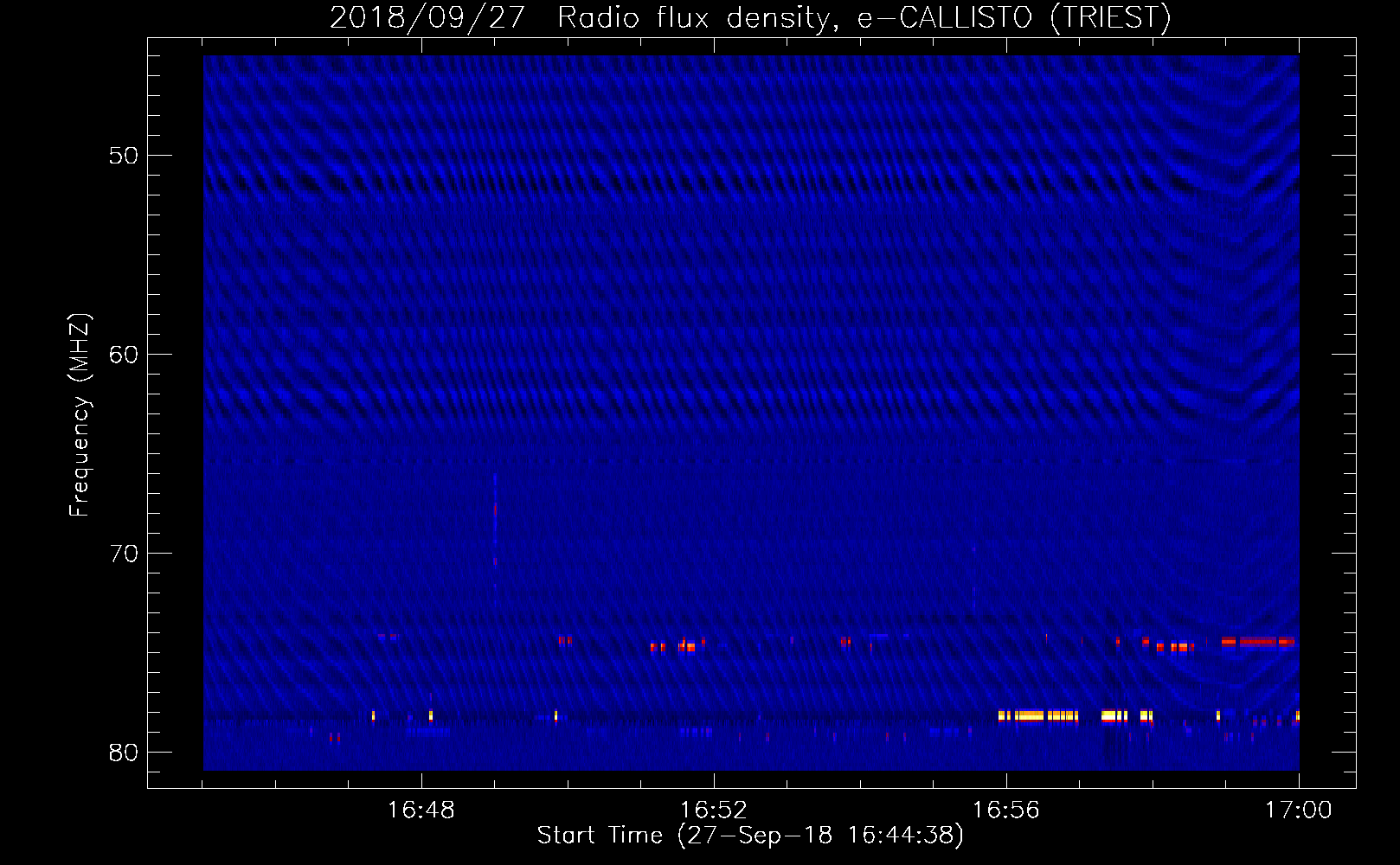The image size is (1400, 865).
Task: Click the bright yellow burst near 16:56 at 78 MHz
Action: (1038, 715)
